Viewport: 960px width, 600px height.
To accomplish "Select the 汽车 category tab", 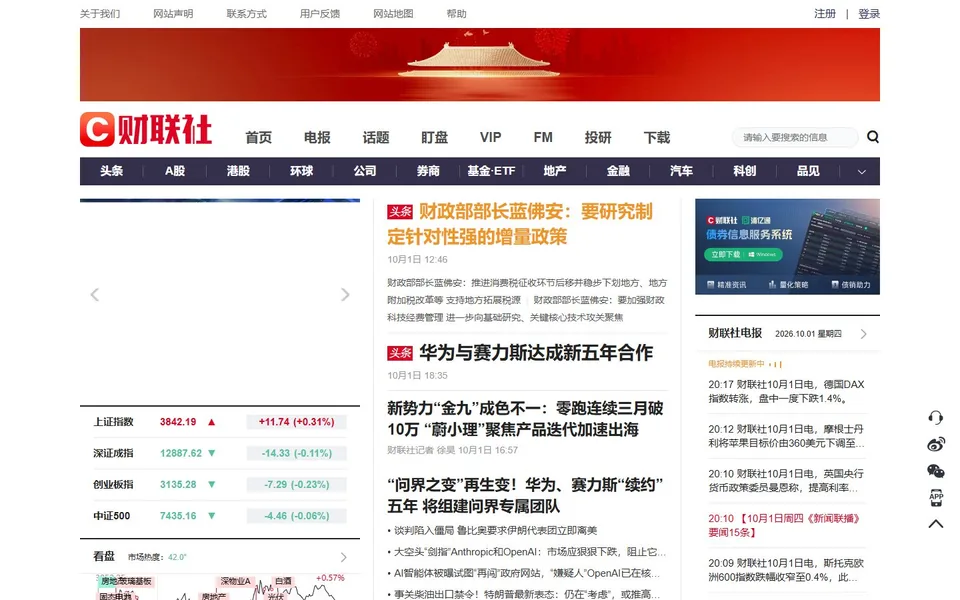I will tap(681, 171).
